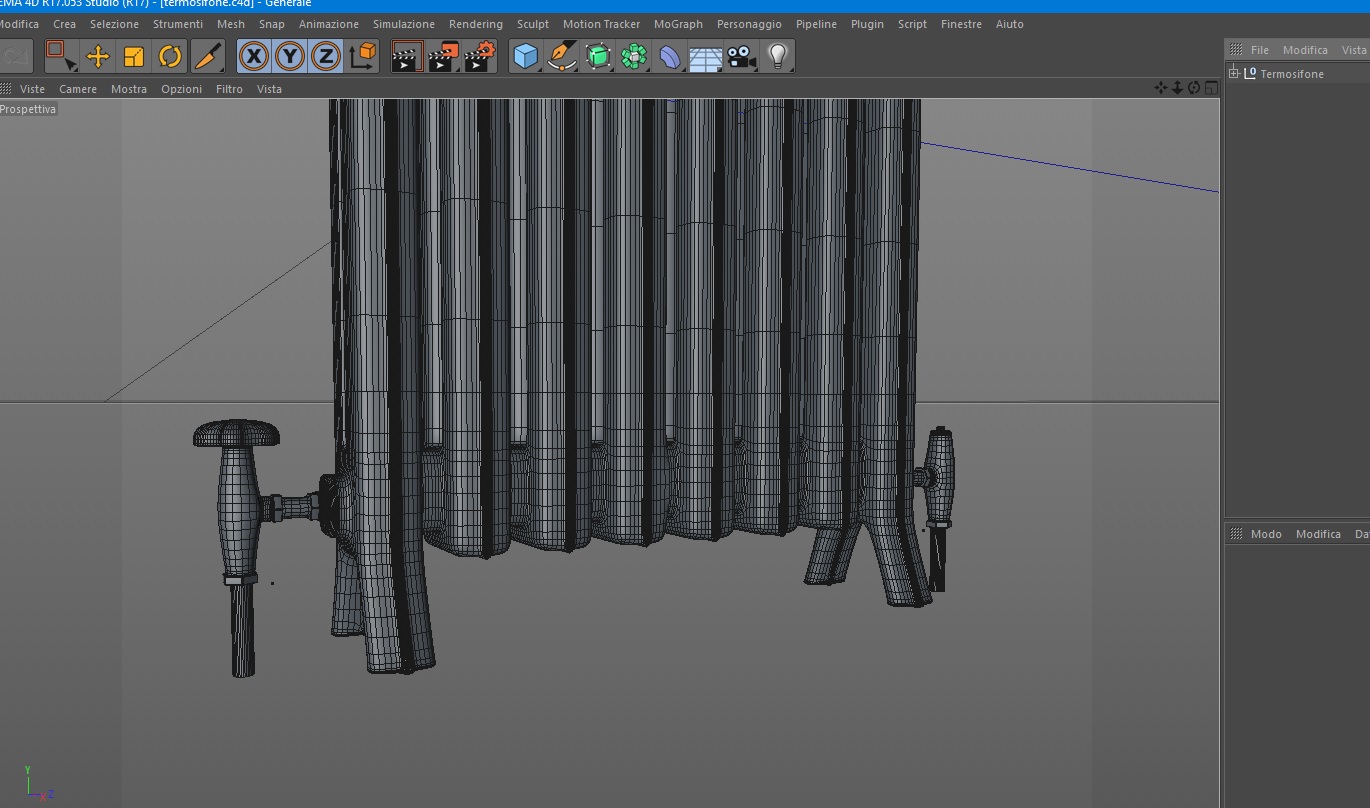
Task: Click the Camera object icon
Action: click(741, 57)
